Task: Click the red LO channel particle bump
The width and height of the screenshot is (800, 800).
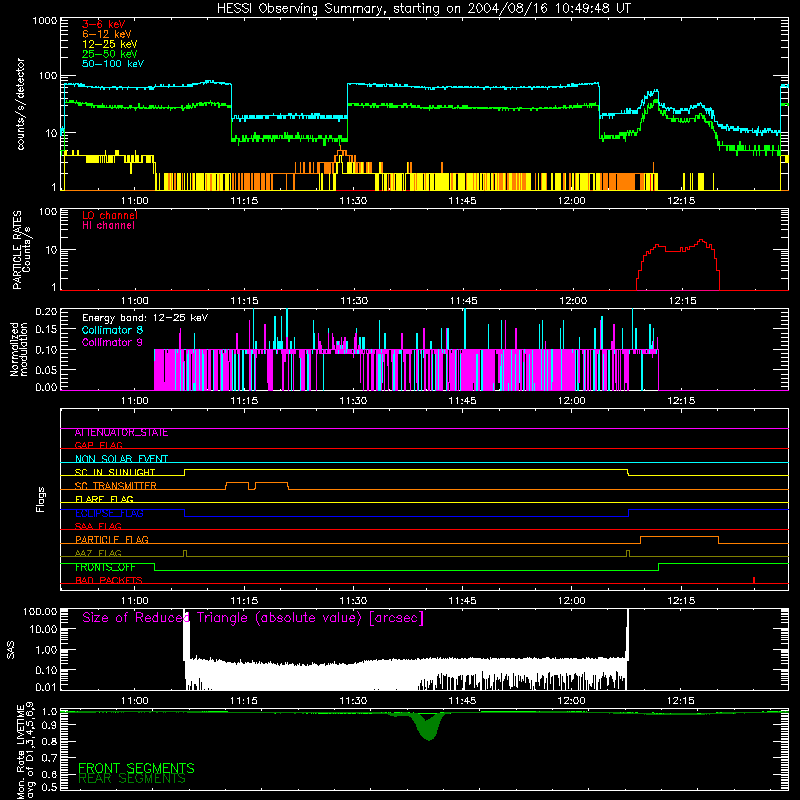Action: click(678, 264)
